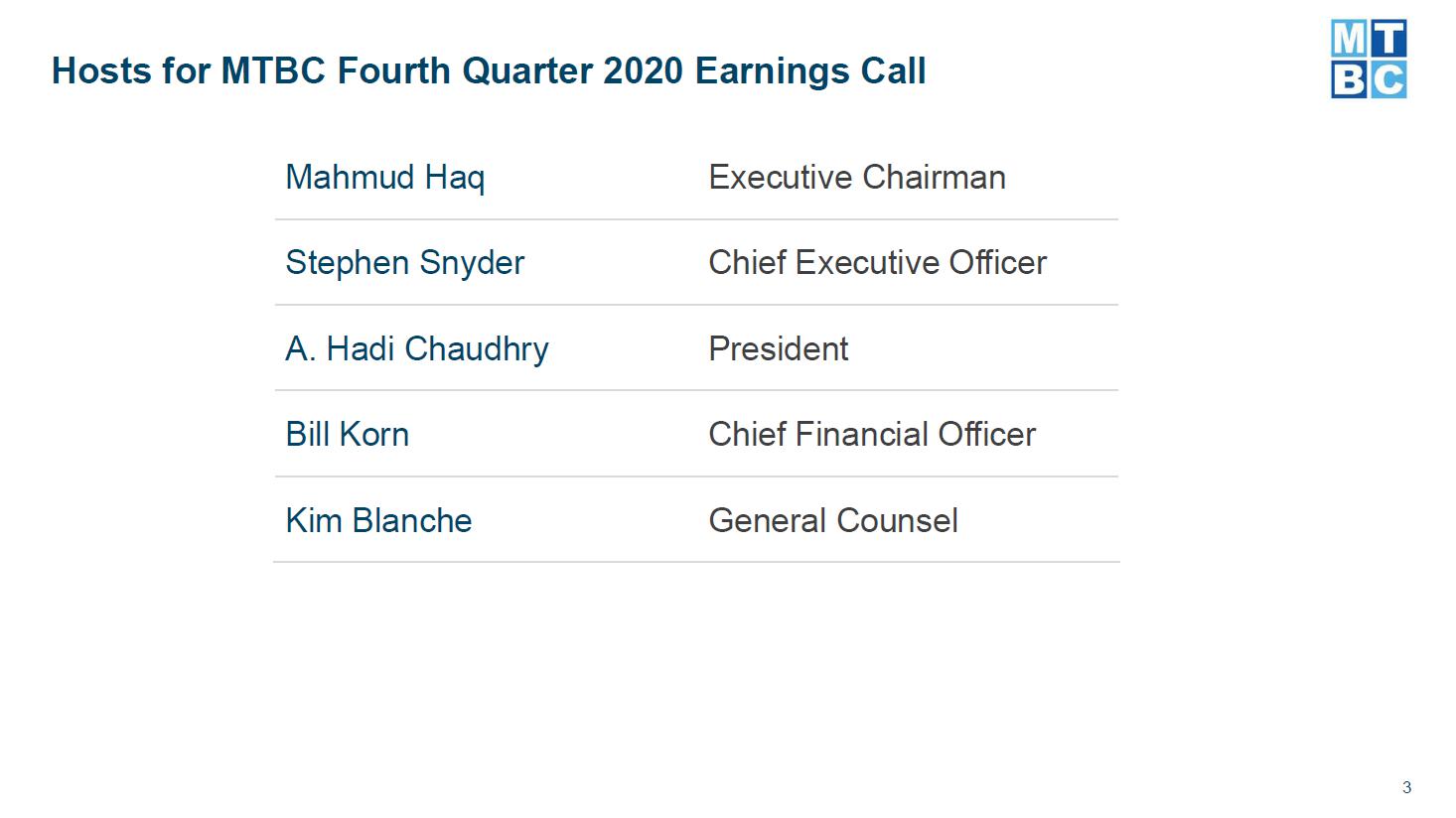Select the name Kim Blanche
1456x818 pixels.
[x=379, y=520]
